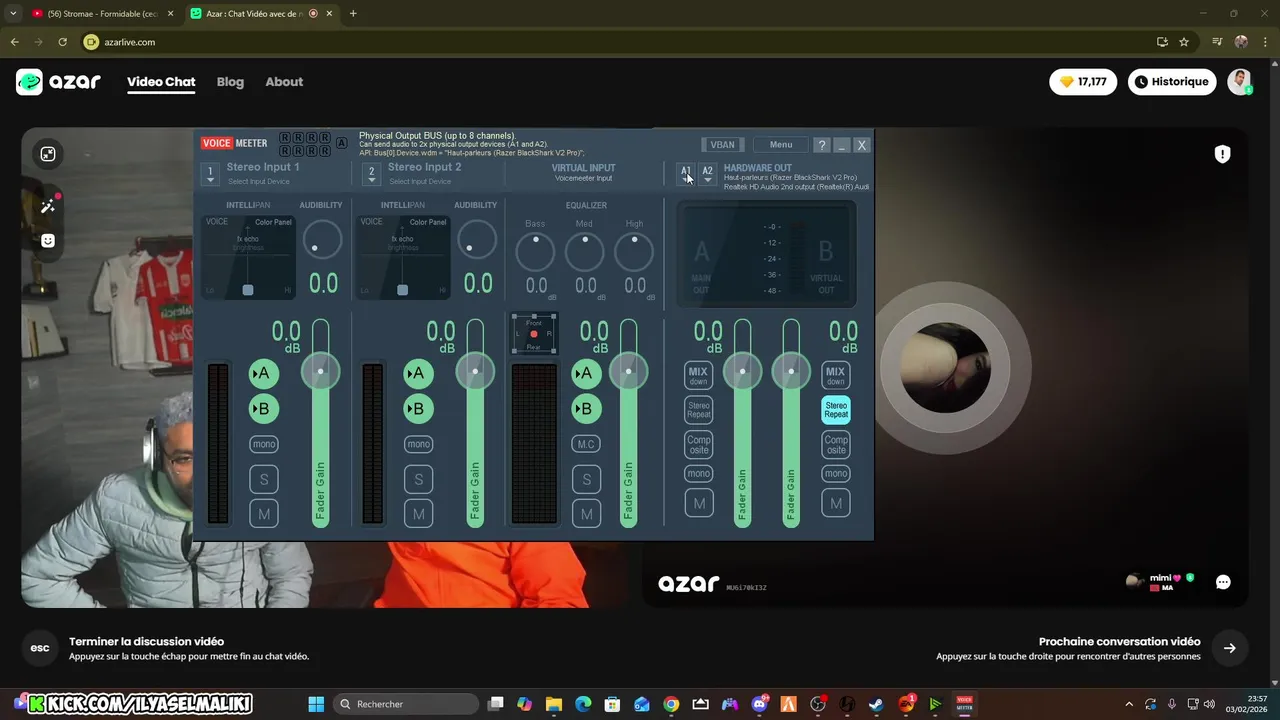This screenshot has height=720, width=1280.
Task: Open Stereo Input 2 device selector
Action: pos(371,174)
